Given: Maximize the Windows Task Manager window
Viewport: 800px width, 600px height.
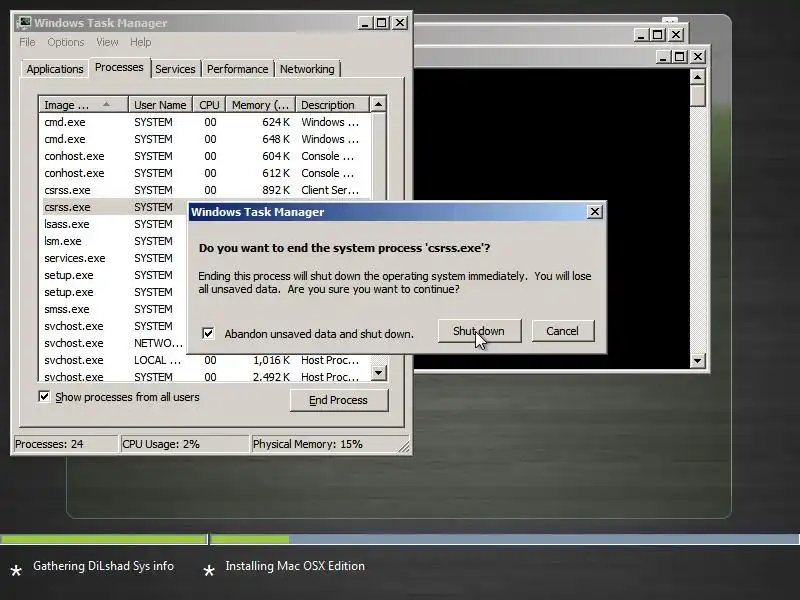Looking at the screenshot, I should [382, 23].
